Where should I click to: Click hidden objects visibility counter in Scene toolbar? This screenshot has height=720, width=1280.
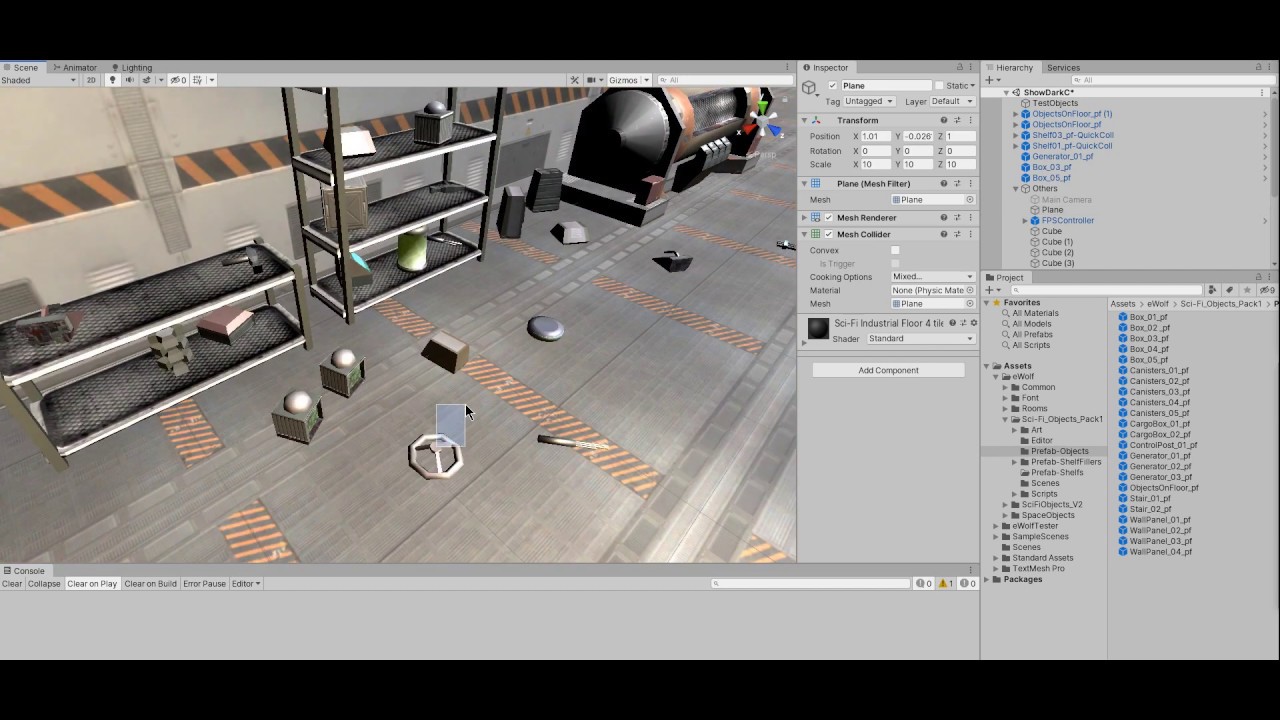pyautogui.click(x=178, y=80)
